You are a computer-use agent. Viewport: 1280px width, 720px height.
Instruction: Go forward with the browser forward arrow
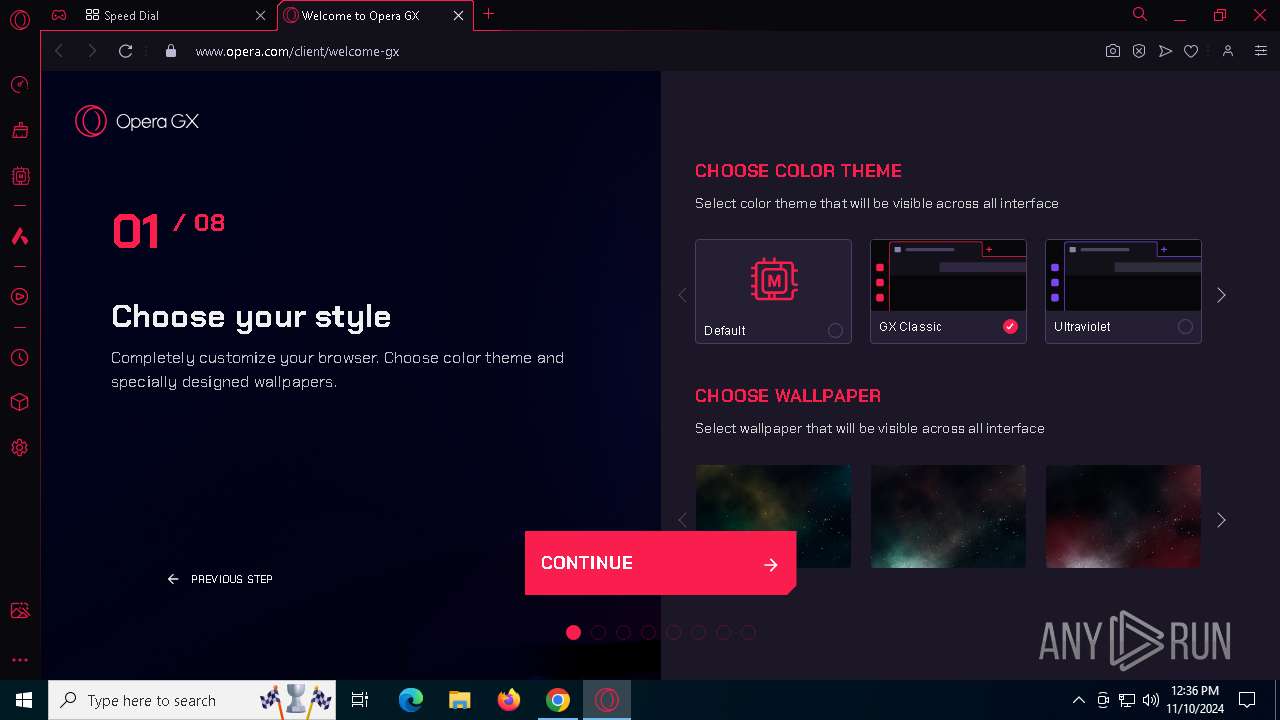[x=92, y=51]
